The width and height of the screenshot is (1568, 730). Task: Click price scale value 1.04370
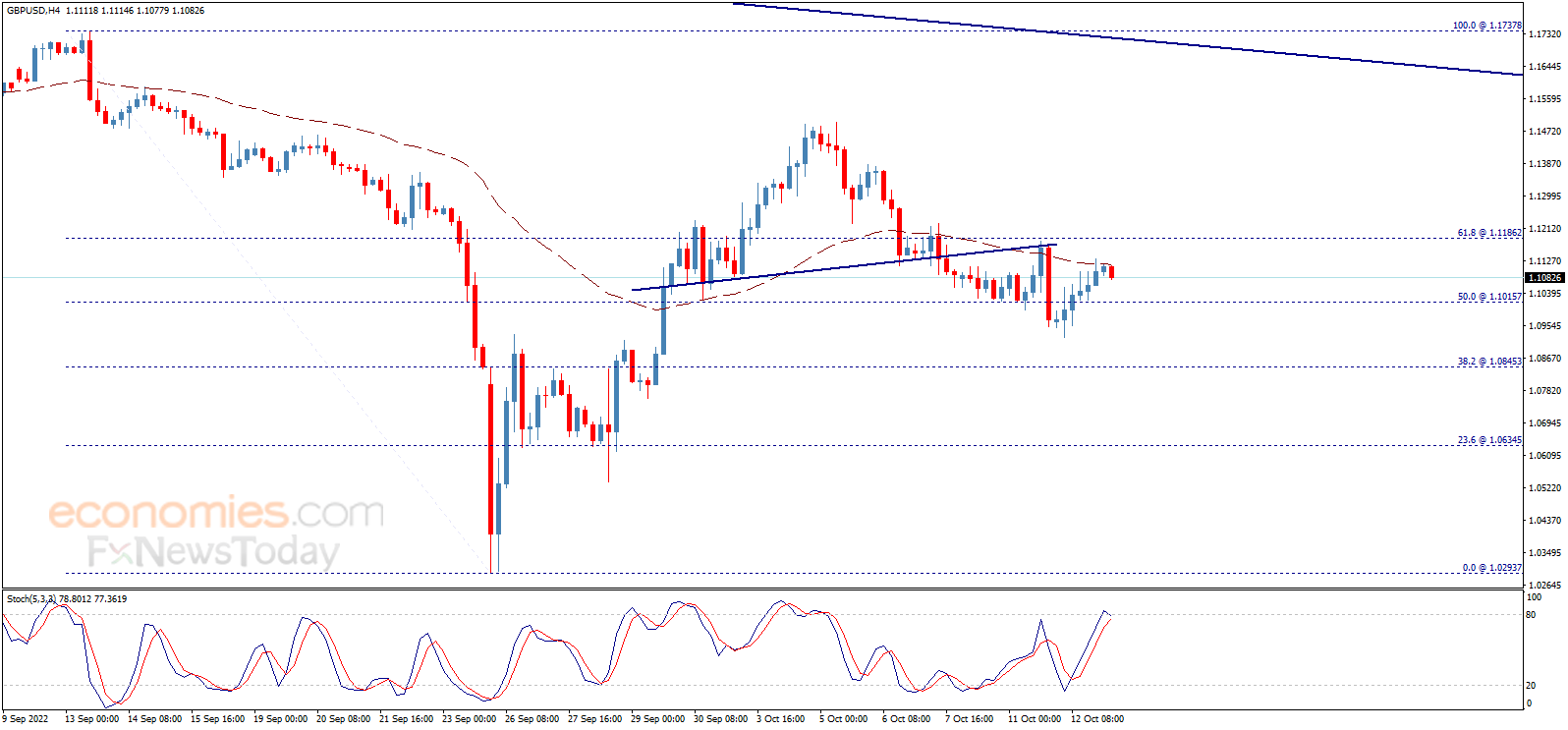coord(1545,521)
